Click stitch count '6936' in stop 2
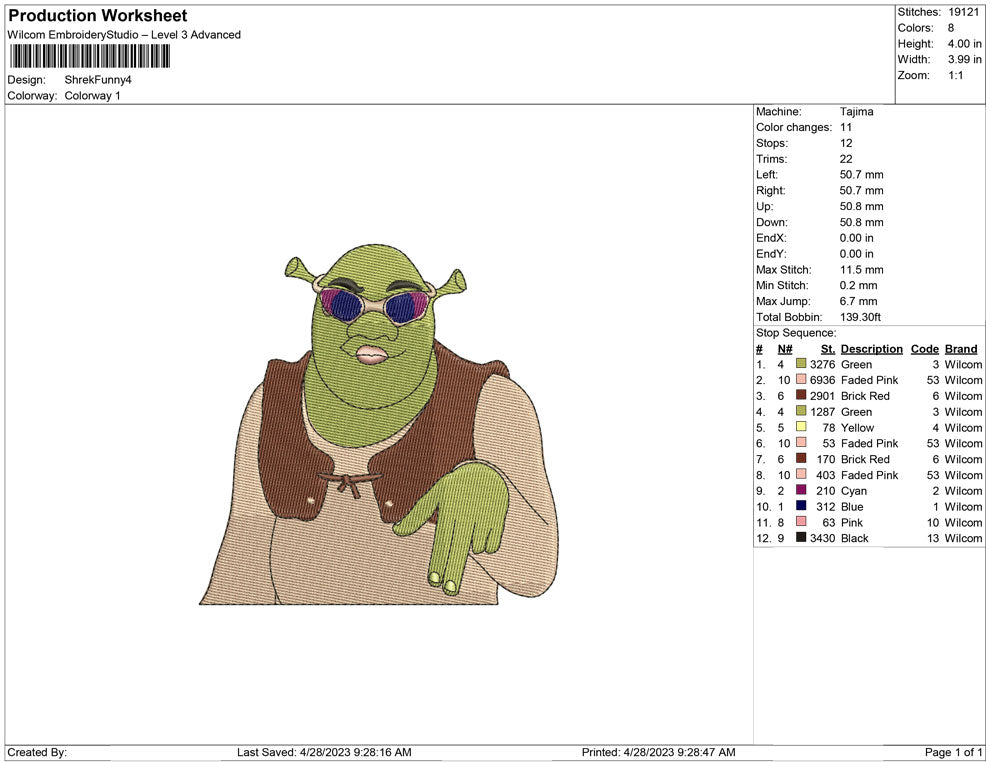 [823, 380]
